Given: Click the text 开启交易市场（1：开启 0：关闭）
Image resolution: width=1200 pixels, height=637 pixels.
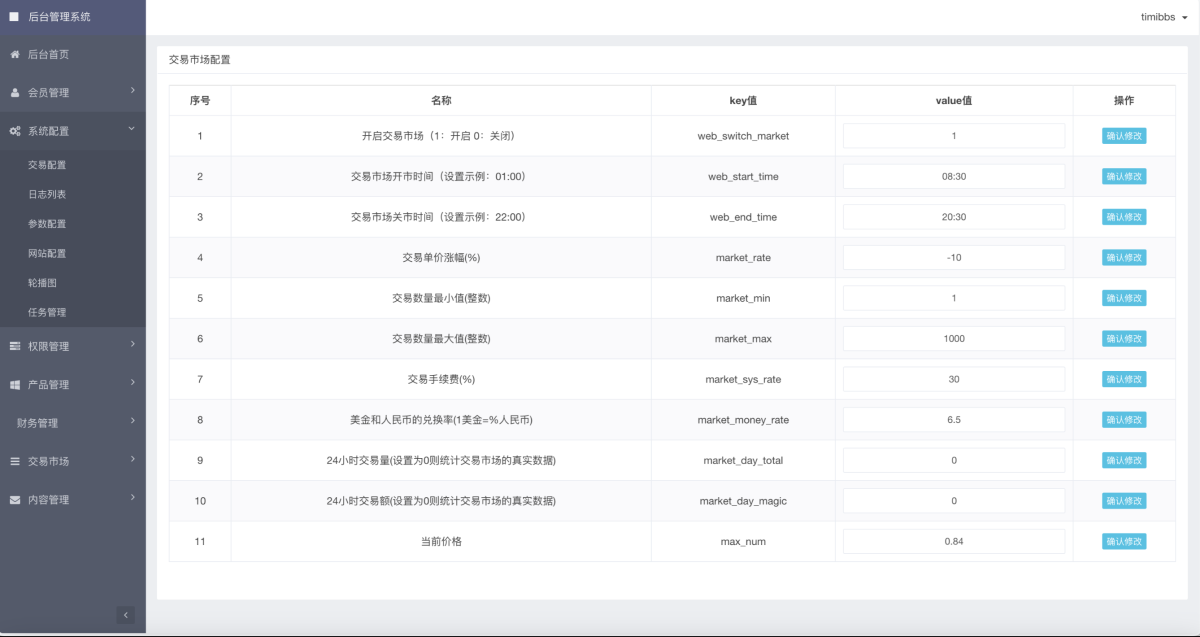Looking at the screenshot, I should [438, 136].
